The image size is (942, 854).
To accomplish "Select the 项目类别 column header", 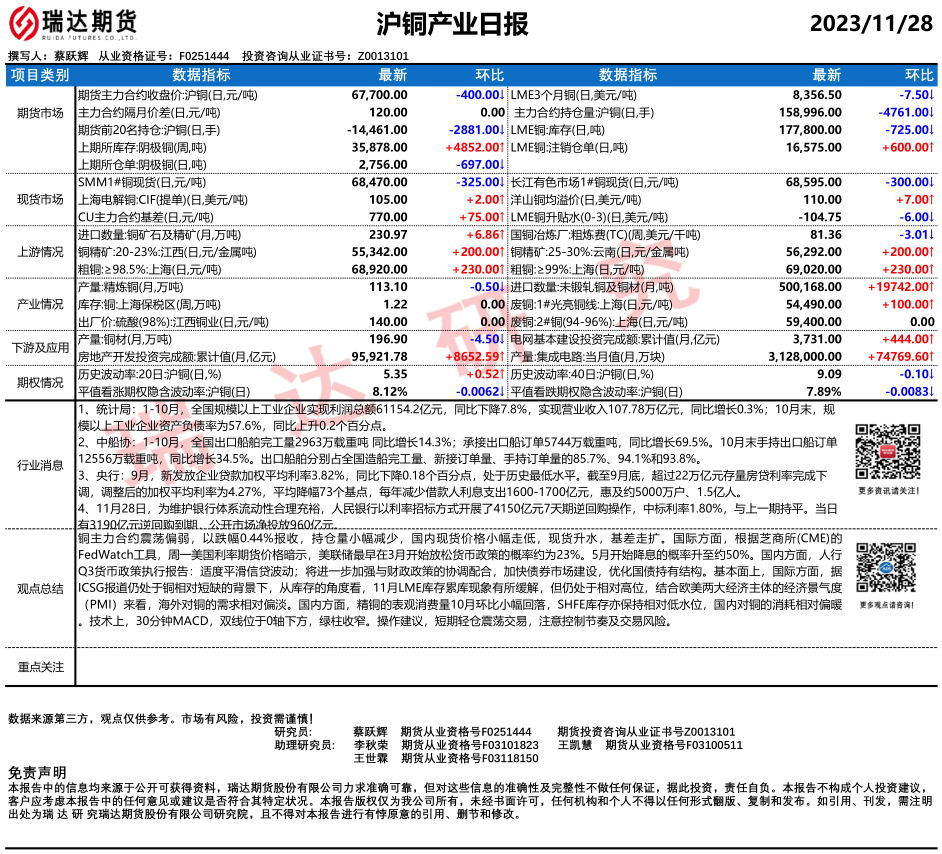I will pyautogui.click(x=40, y=76).
